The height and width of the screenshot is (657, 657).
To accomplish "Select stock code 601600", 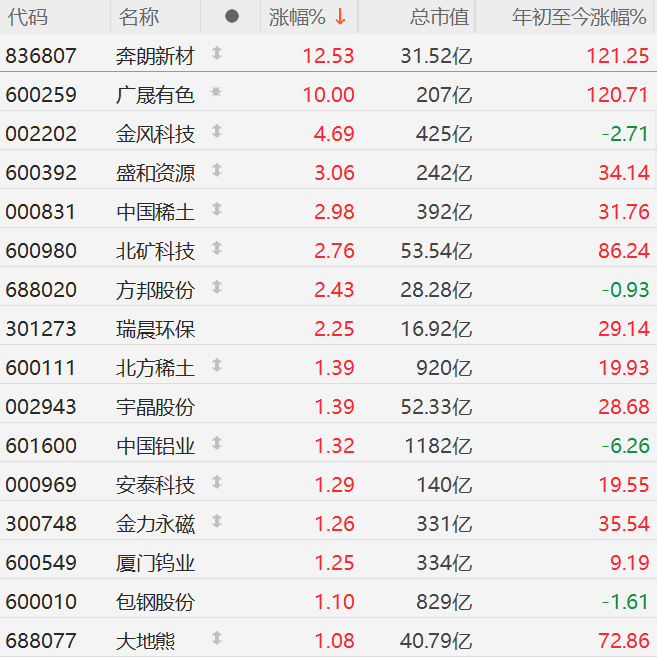I will coord(41,445).
